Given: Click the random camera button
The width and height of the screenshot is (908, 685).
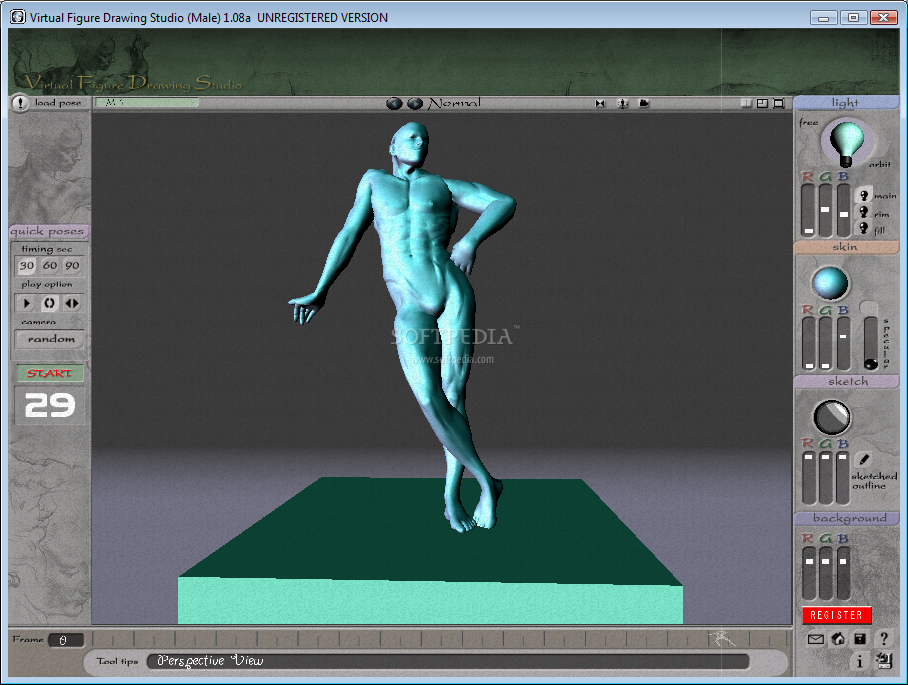Looking at the screenshot, I should pos(50,339).
